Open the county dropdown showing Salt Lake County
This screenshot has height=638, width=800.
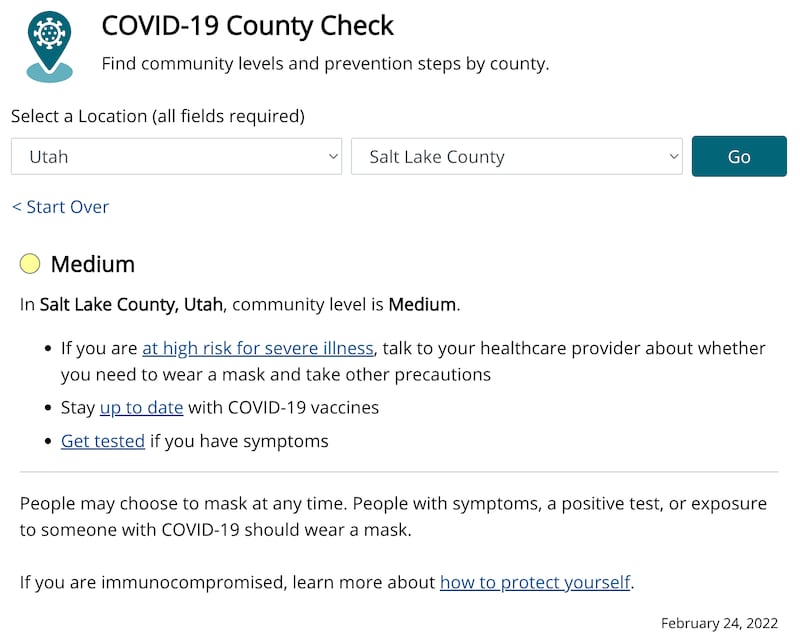pyautogui.click(x=516, y=156)
